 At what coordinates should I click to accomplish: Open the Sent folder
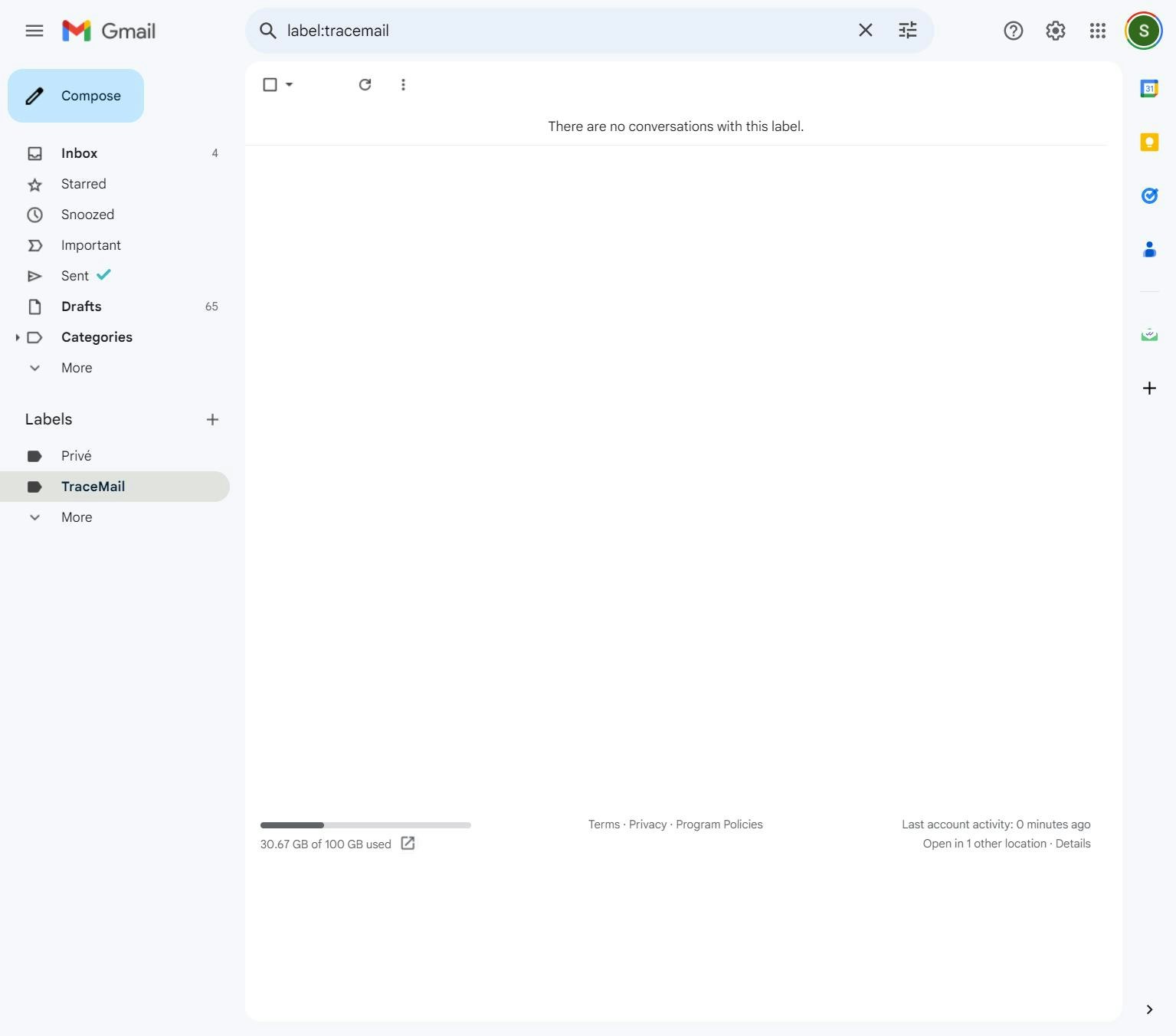74,275
